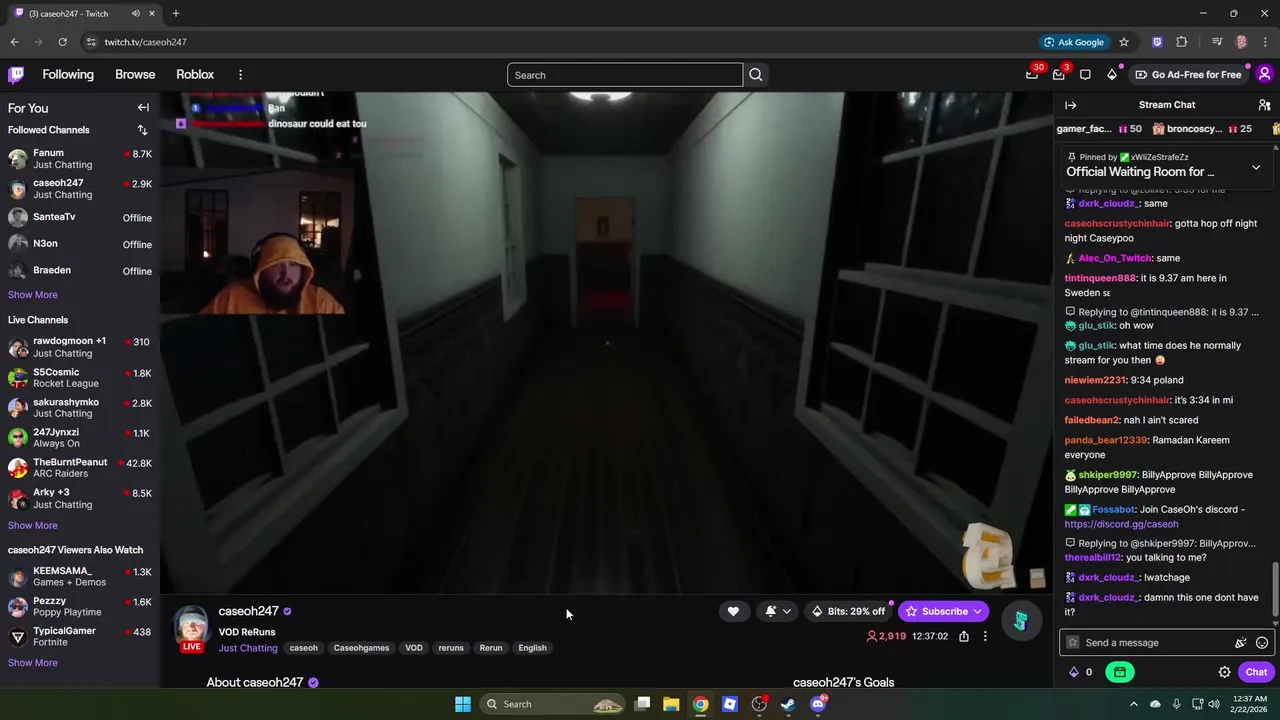The height and width of the screenshot is (720, 1280).
Task: Click the heart follow button under stream
Action: tap(733, 611)
